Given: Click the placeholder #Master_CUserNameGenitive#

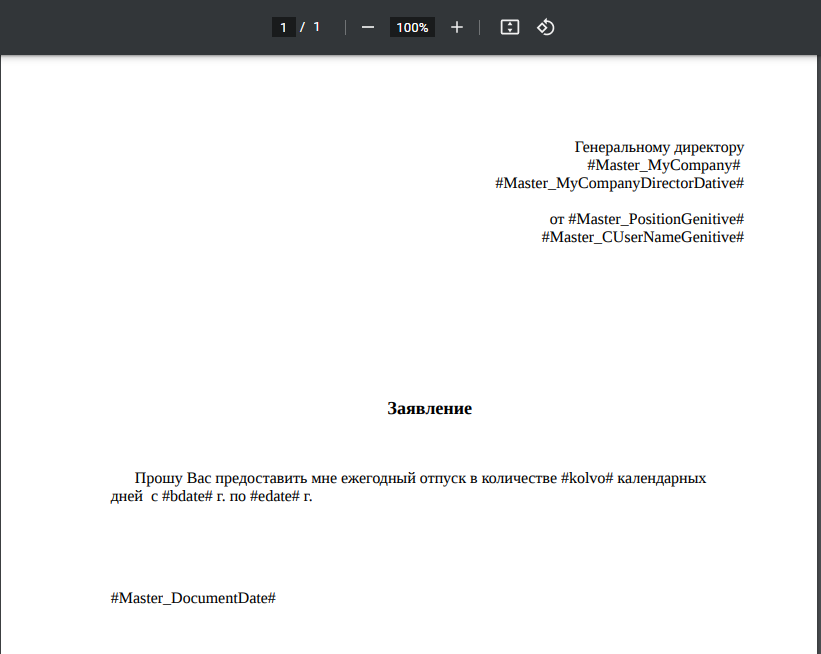Looking at the screenshot, I should [x=642, y=237].
